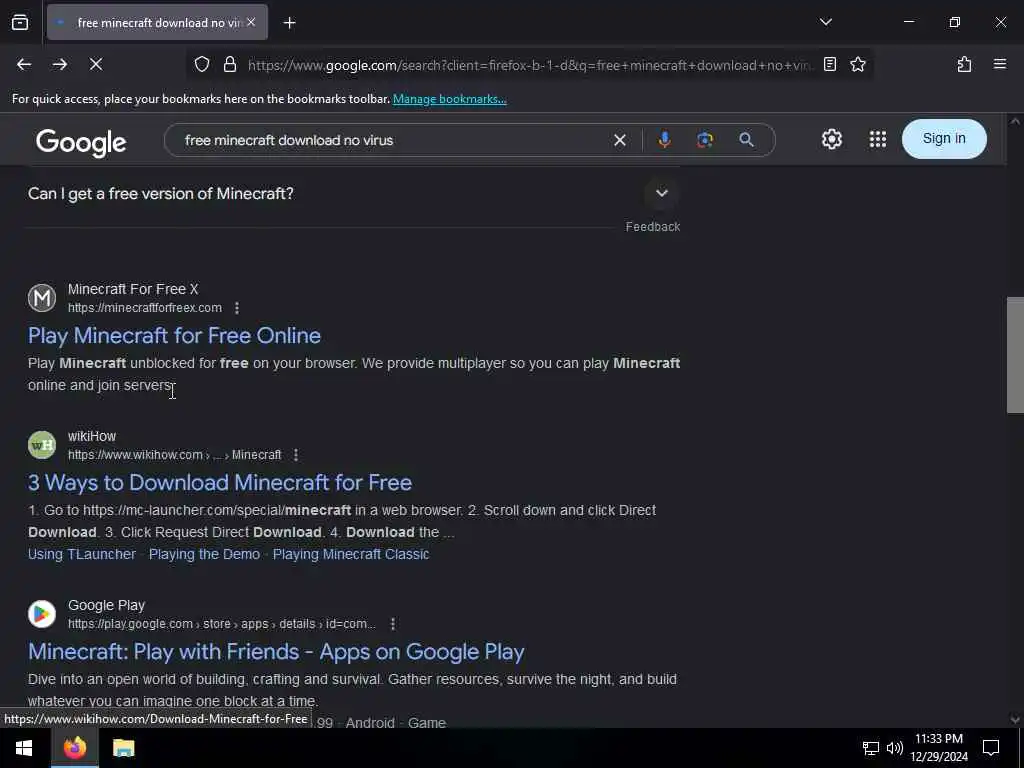Open Windows notification center
The width and height of the screenshot is (1024, 768).
pos(991,748)
